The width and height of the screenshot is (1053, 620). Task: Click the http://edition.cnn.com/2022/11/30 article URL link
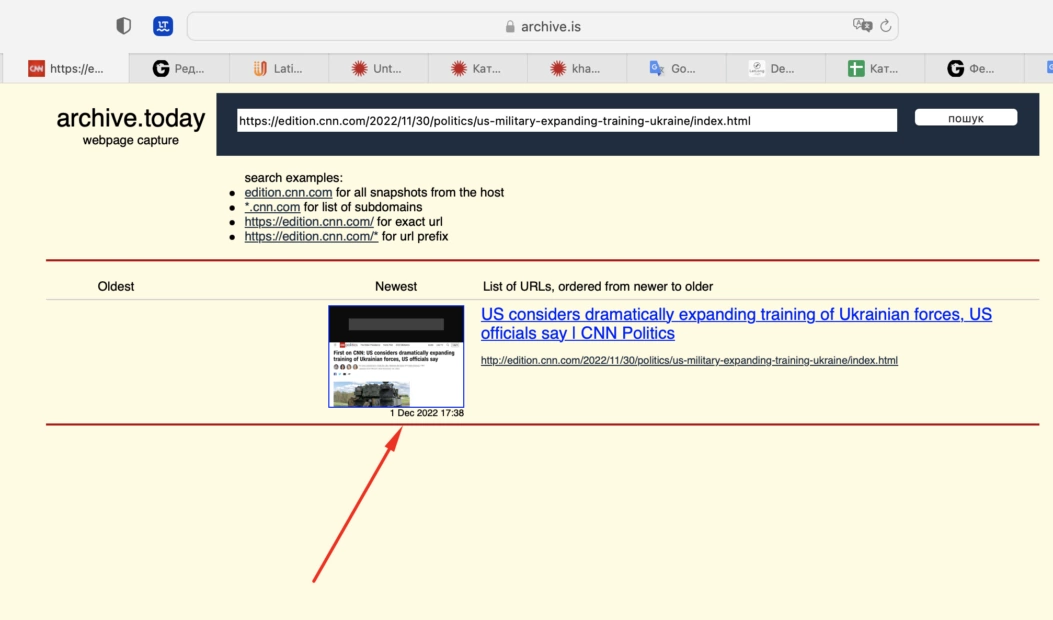tap(689, 360)
